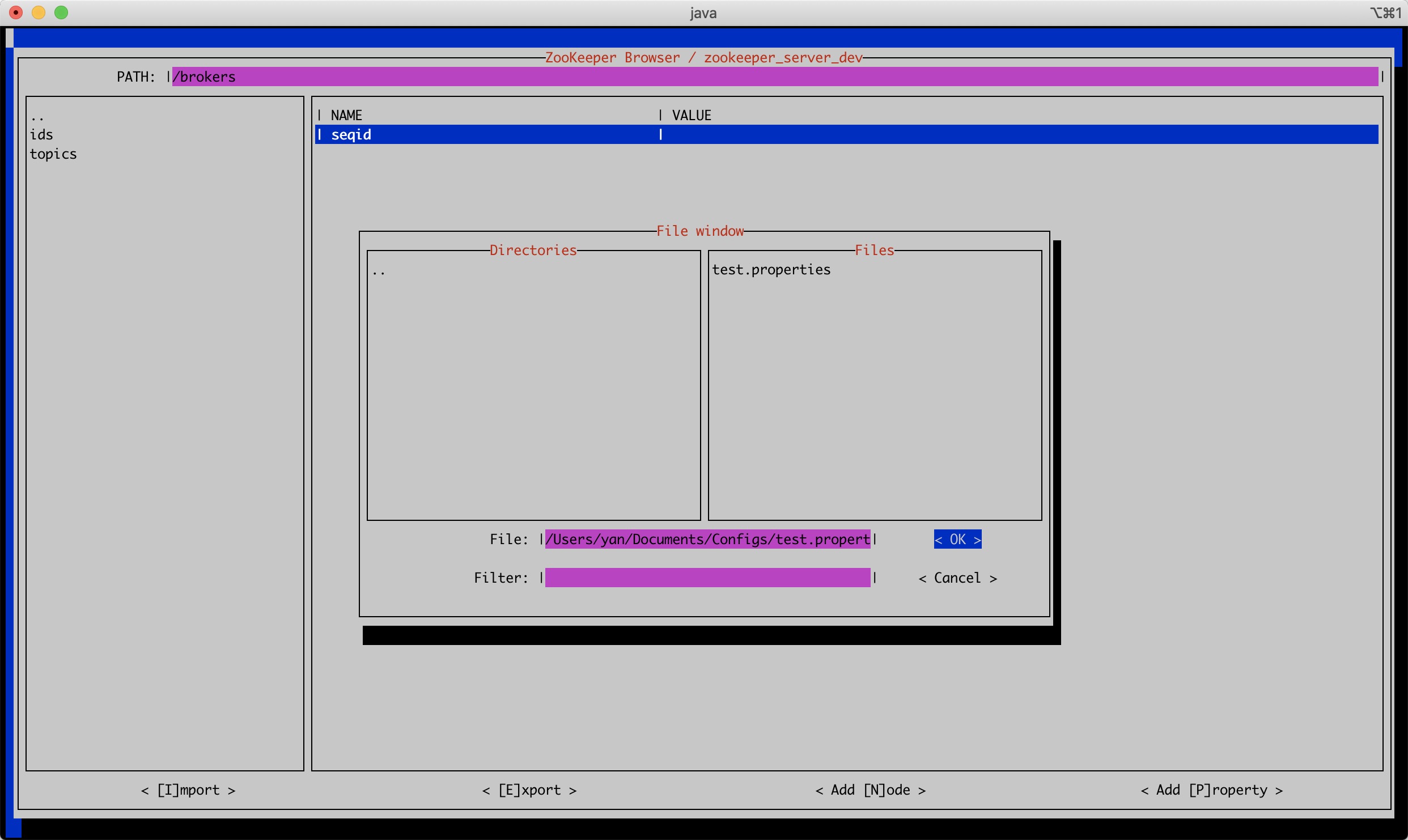Click the green zoom window button

click(x=61, y=12)
